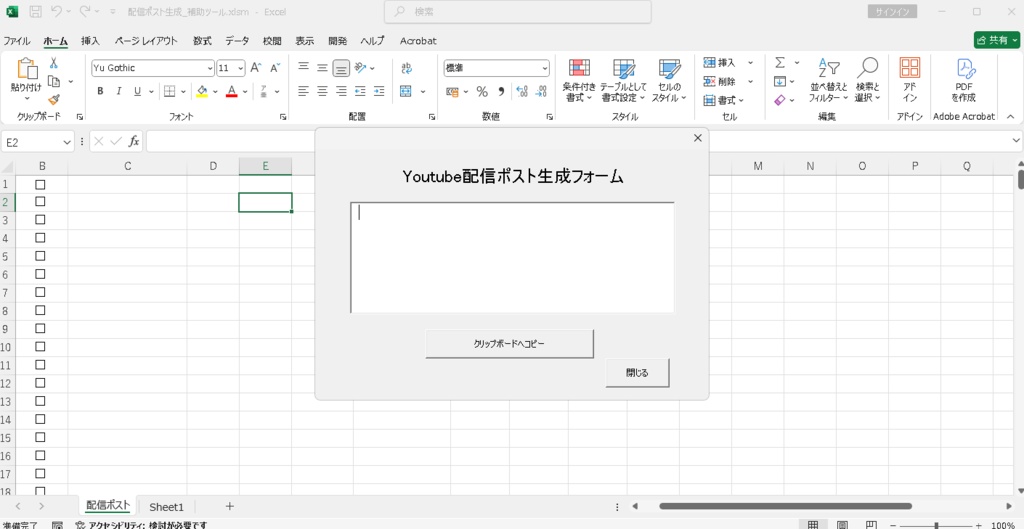Screen dimensions: 1024x529
Task: Click the Paste clipboard icon
Action: click(26, 69)
